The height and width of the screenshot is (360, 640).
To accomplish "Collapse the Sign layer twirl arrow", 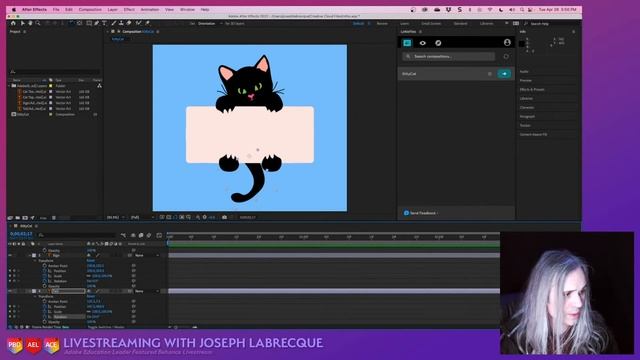I will pos(30,255).
